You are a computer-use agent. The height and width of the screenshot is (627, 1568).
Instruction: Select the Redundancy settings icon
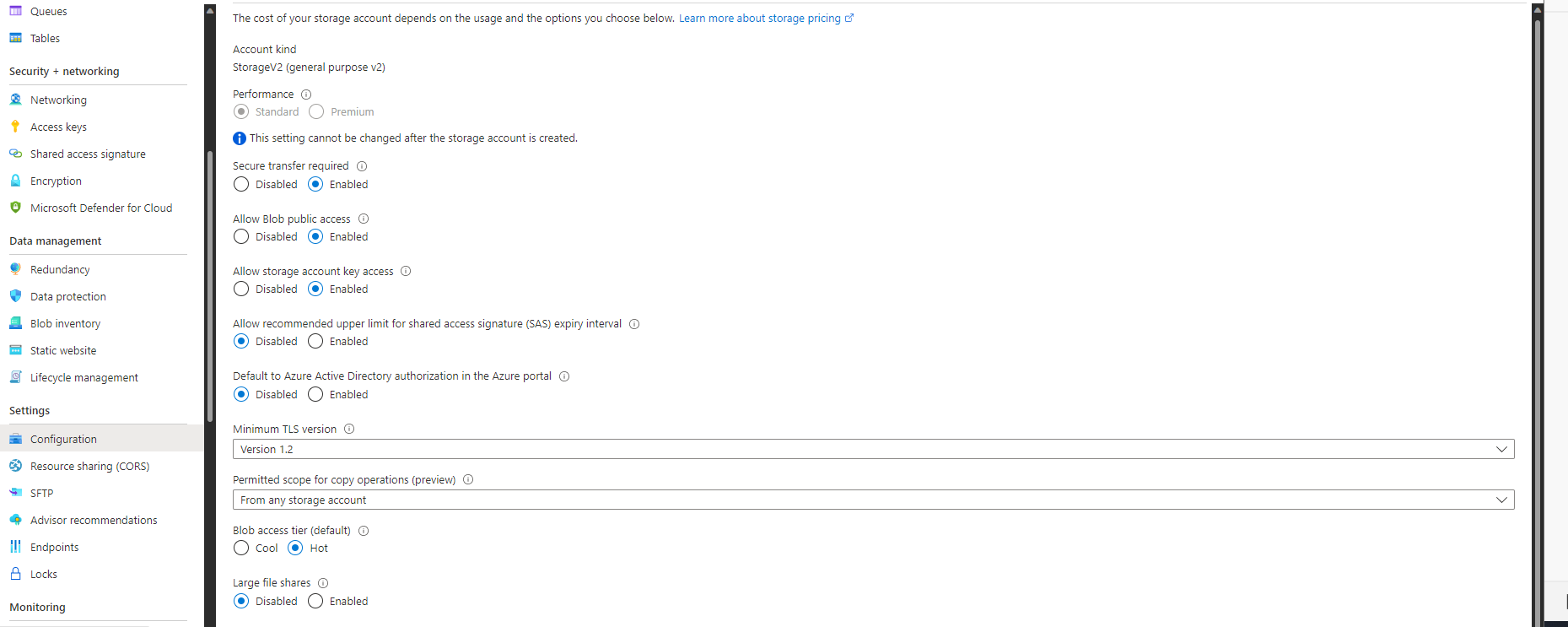point(15,269)
